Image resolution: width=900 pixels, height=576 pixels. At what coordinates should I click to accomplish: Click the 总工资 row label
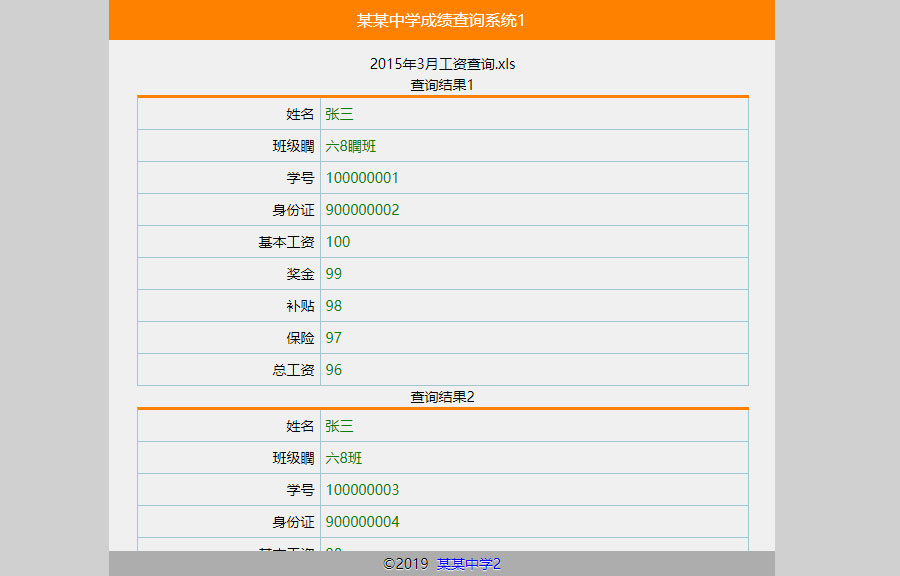coord(293,370)
